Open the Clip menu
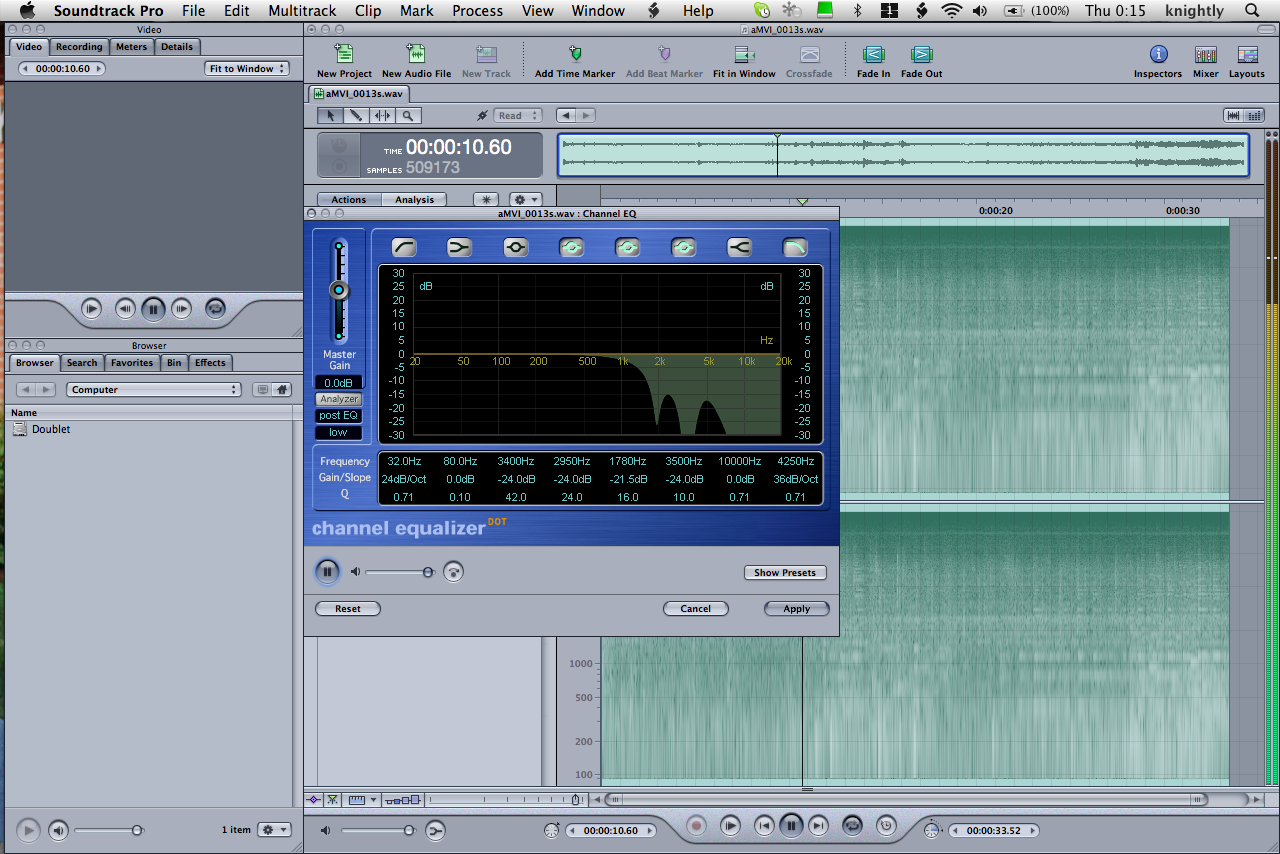 pyautogui.click(x=368, y=11)
